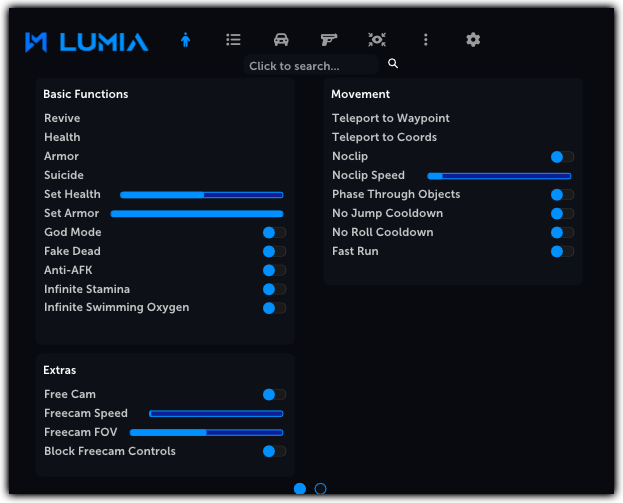Toggle Infinite Stamina switch

pyautogui.click(x=274, y=289)
